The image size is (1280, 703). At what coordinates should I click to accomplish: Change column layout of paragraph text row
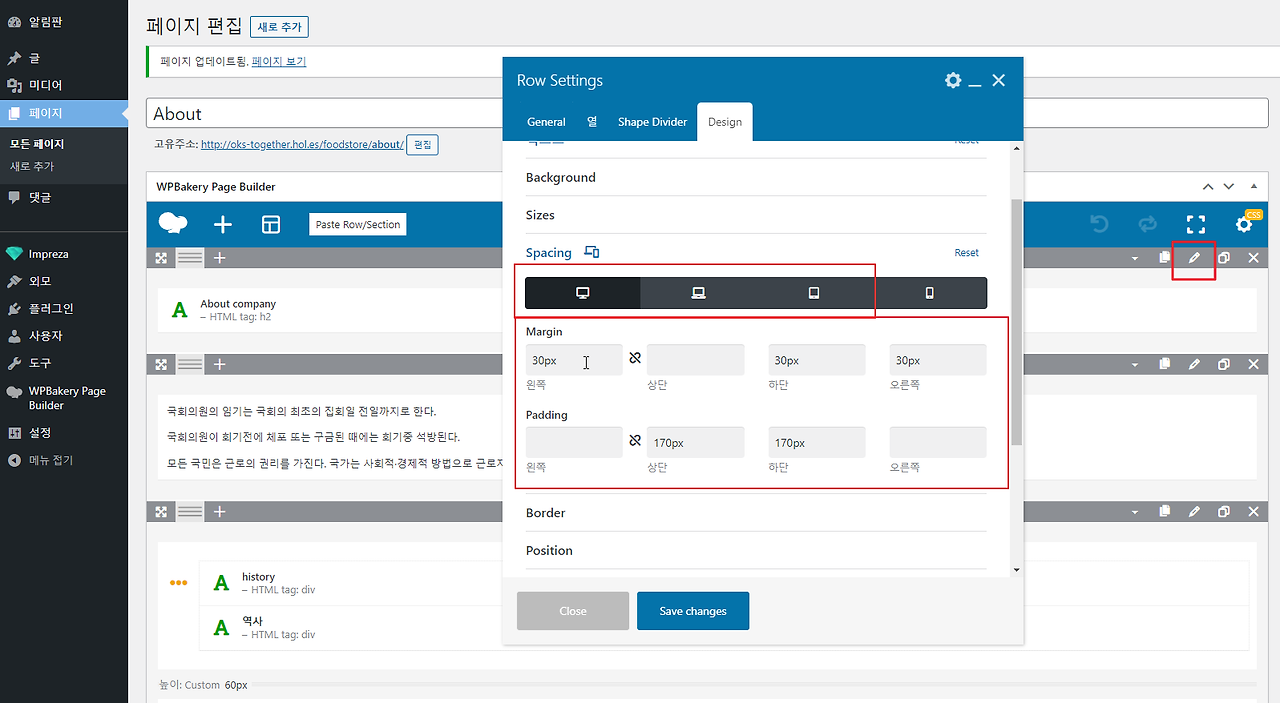pyautogui.click(x=190, y=365)
